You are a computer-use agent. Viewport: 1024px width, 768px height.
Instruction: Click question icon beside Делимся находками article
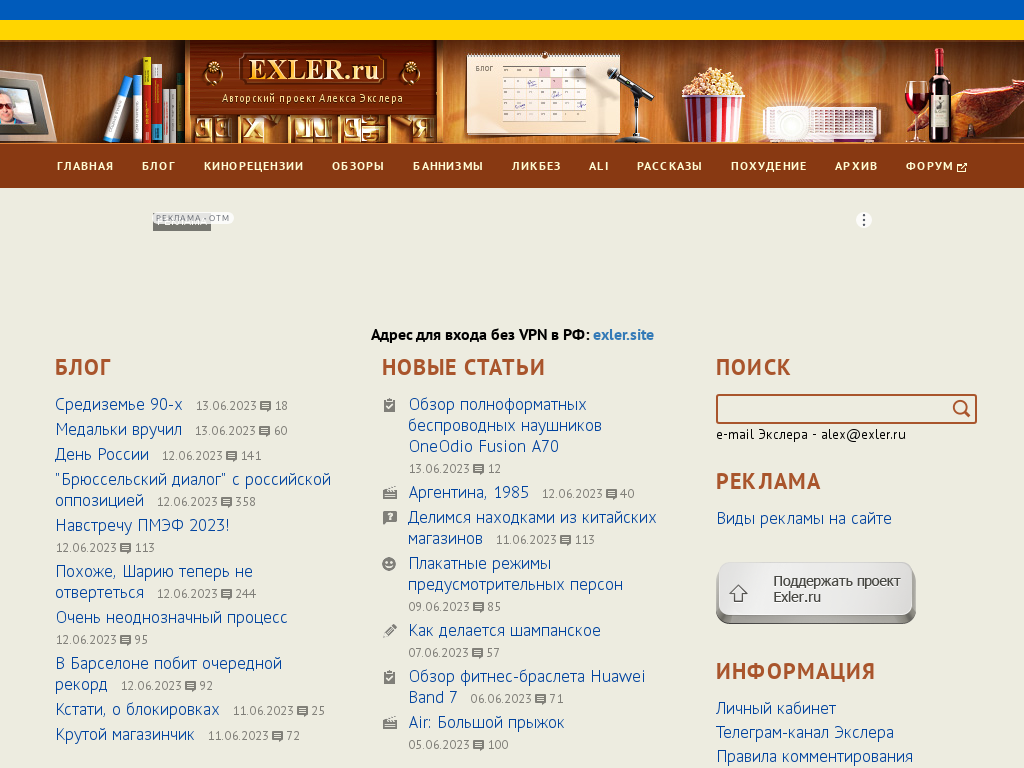tap(389, 518)
